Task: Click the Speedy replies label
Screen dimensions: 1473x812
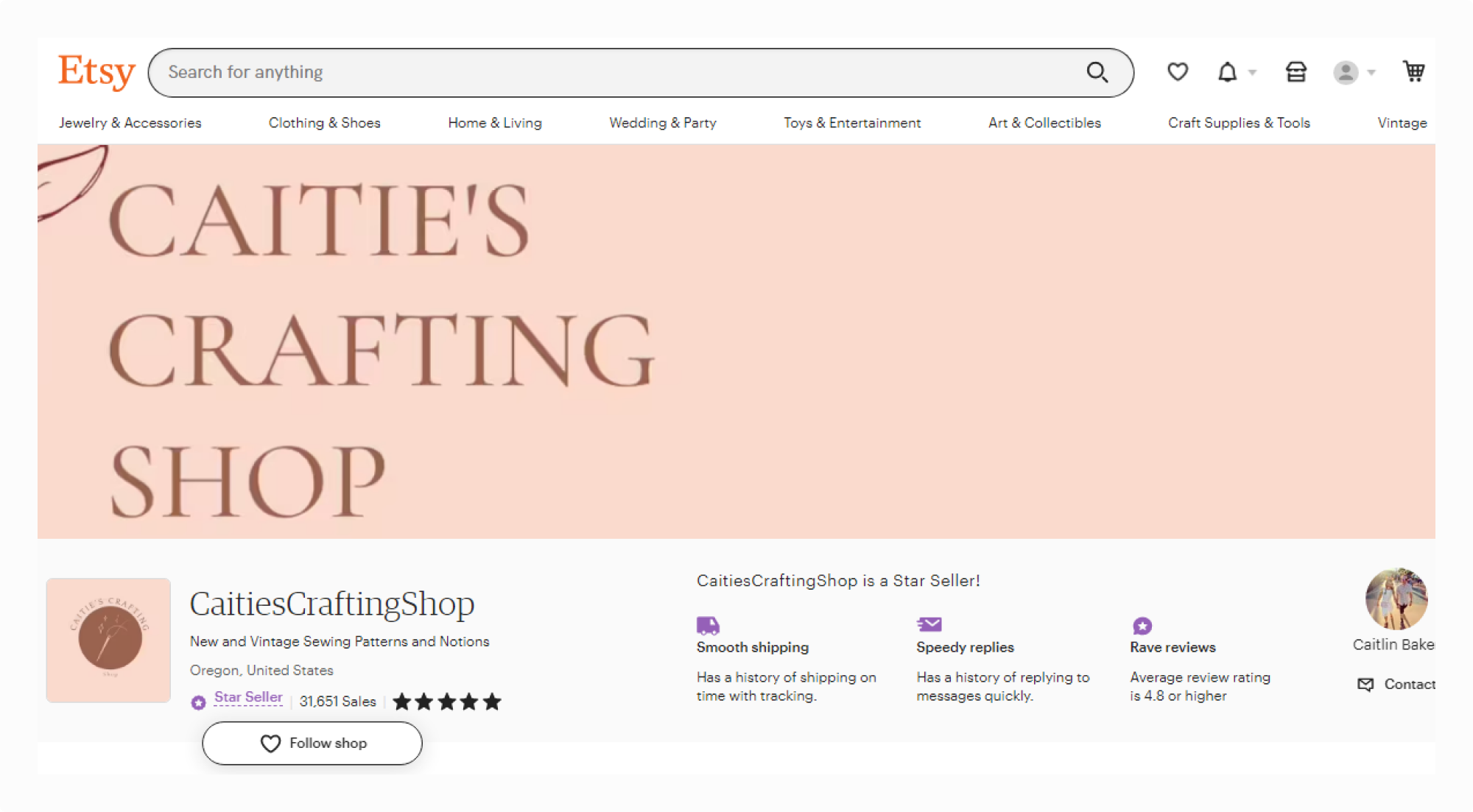Action: (x=965, y=647)
